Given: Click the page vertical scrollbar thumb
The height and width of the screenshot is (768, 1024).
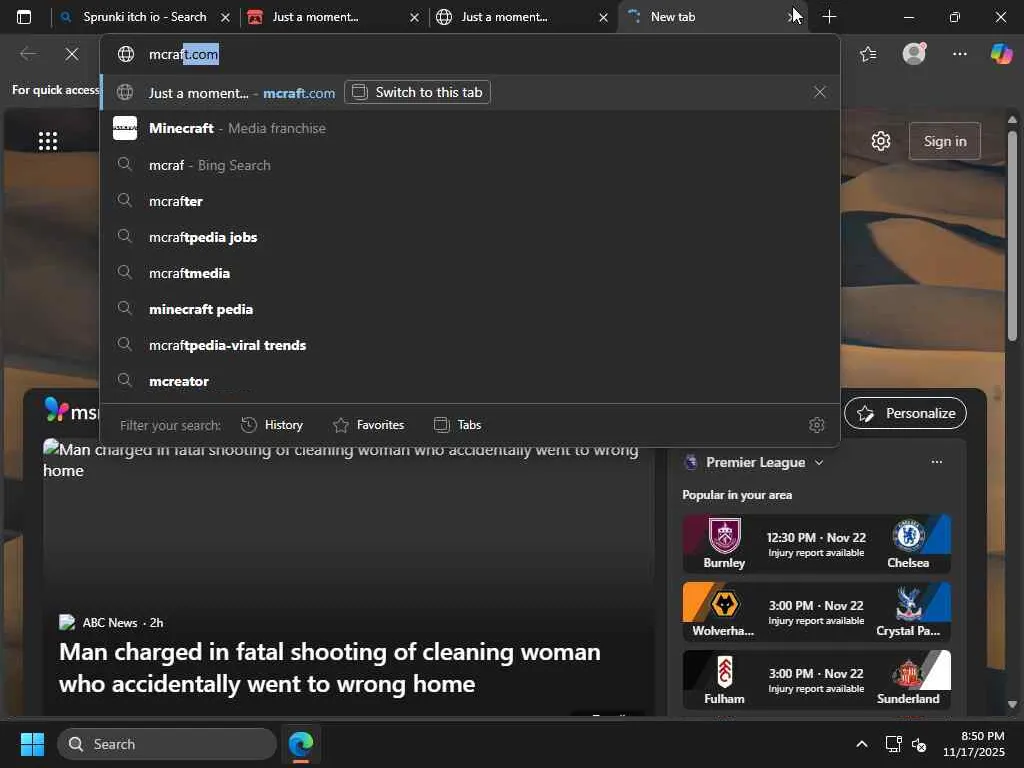Looking at the screenshot, I should (1012, 235).
